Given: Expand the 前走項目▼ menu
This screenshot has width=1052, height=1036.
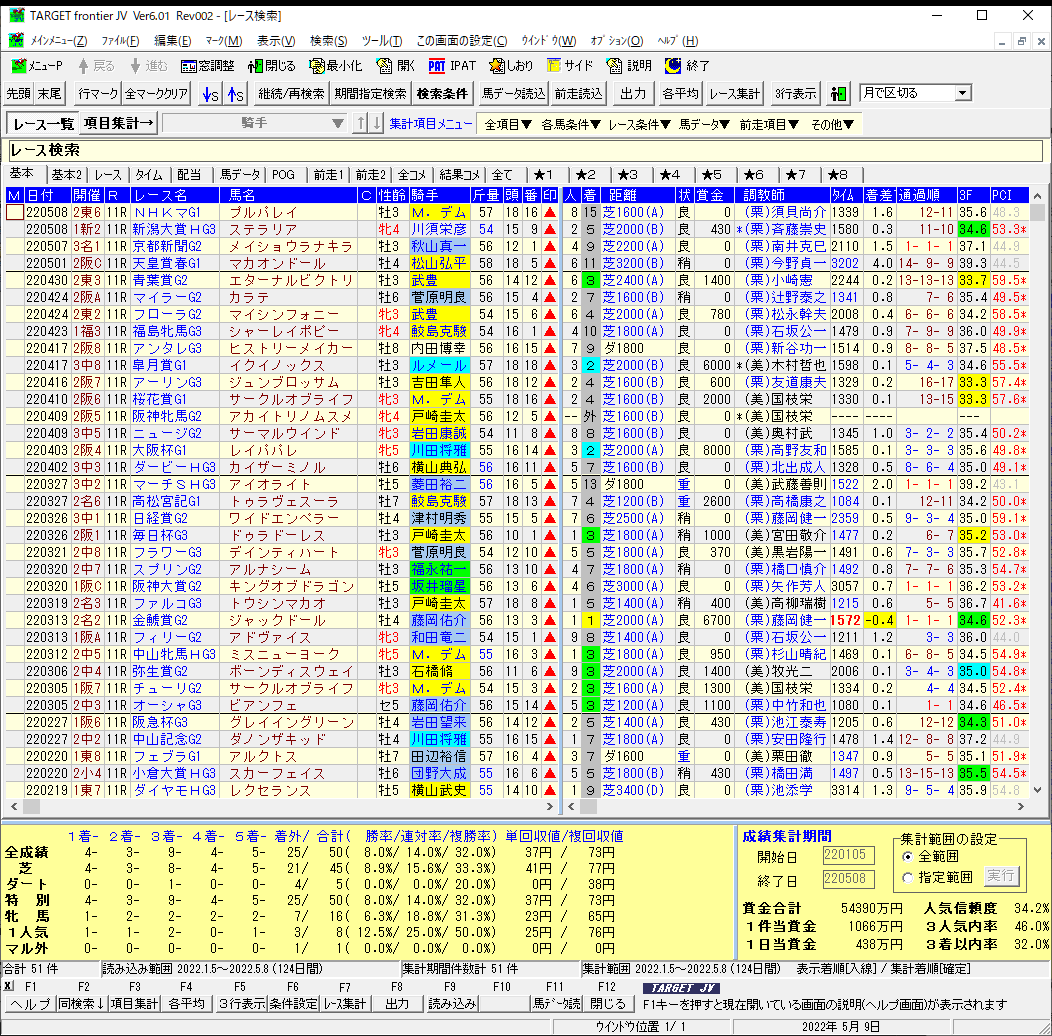Looking at the screenshot, I should 769,124.
